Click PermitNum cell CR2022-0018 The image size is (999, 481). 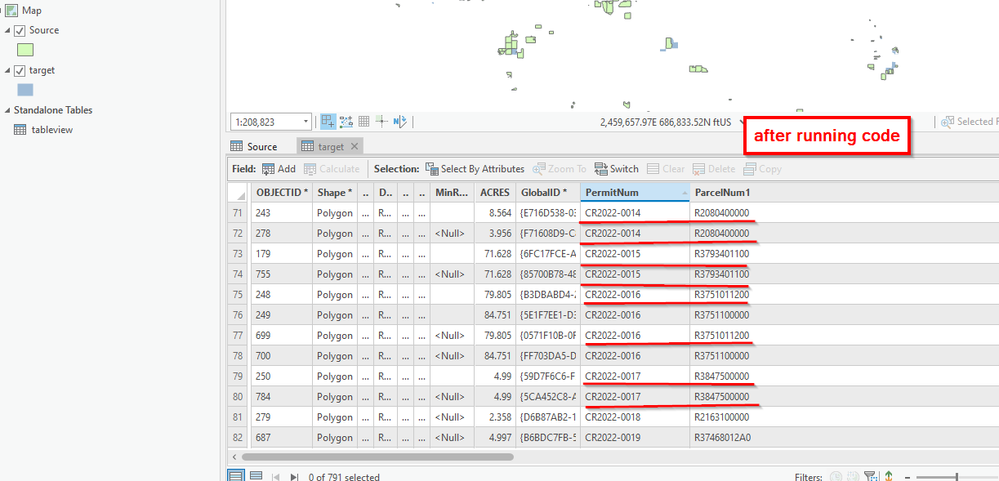point(635,417)
